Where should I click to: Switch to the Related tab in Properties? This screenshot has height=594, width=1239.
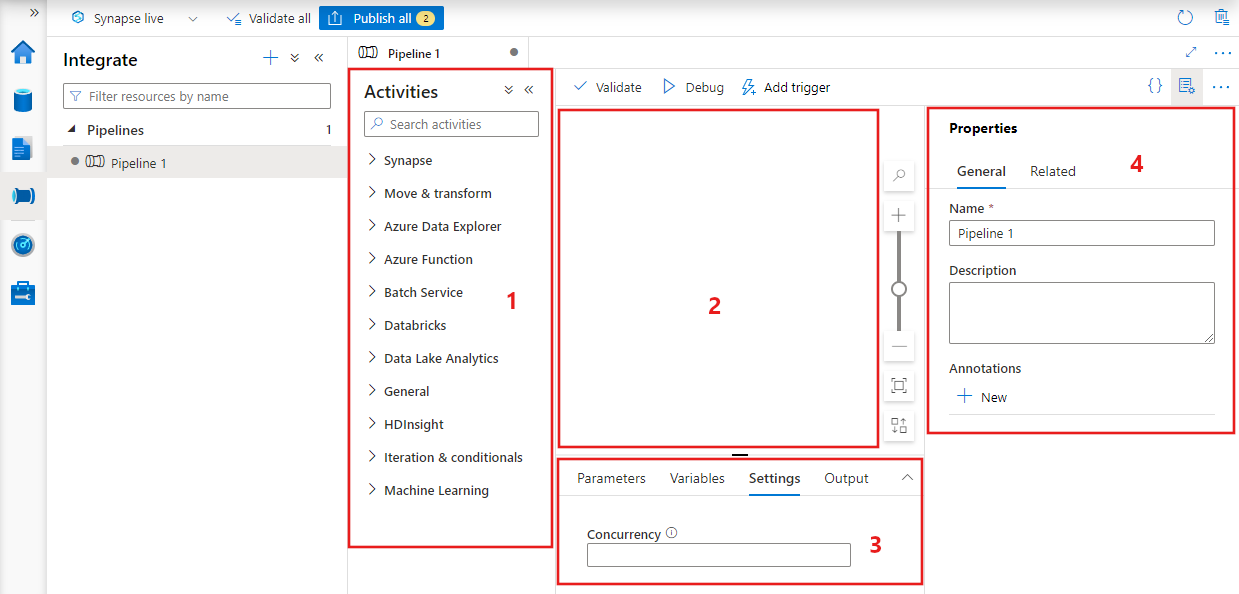[x=1052, y=171]
